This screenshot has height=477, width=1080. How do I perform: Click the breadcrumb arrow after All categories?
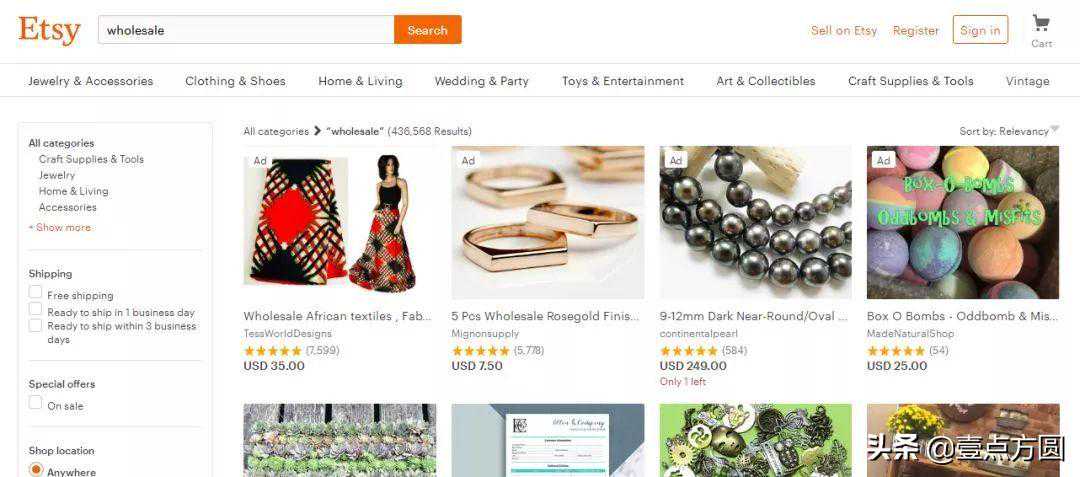coord(318,131)
